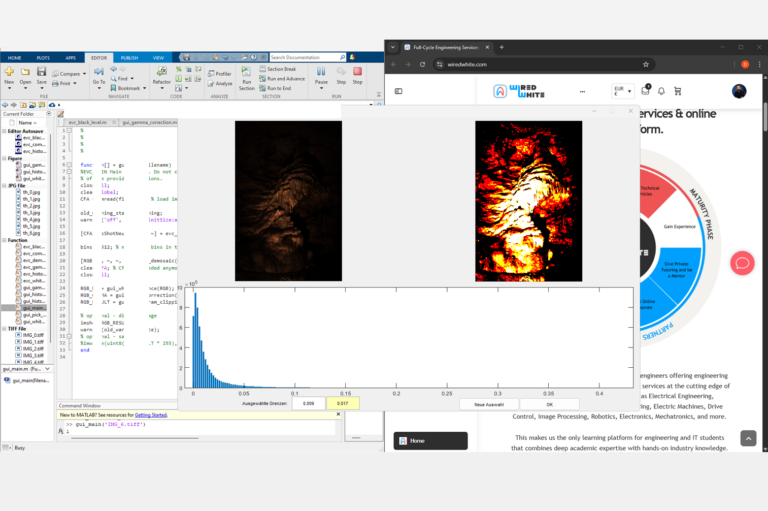Click the Open folder icon in MATLAB
This screenshot has width=768, height=511.
25,72
